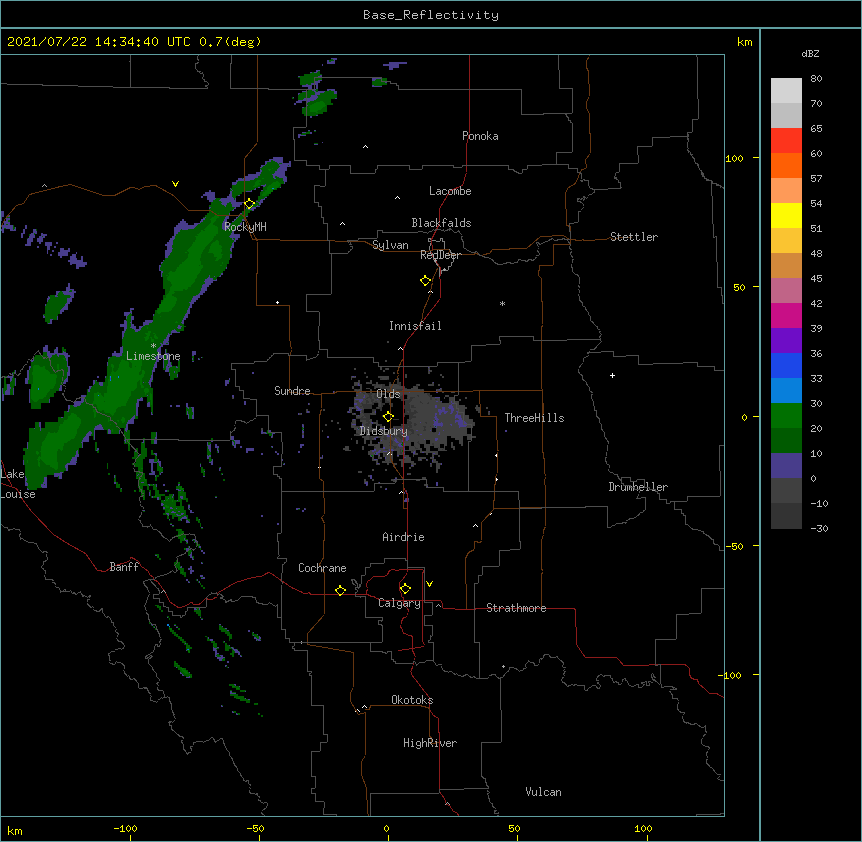Screen dimensions: 862x842
Task: Click the Olds town label
Action: click(388, 394)
